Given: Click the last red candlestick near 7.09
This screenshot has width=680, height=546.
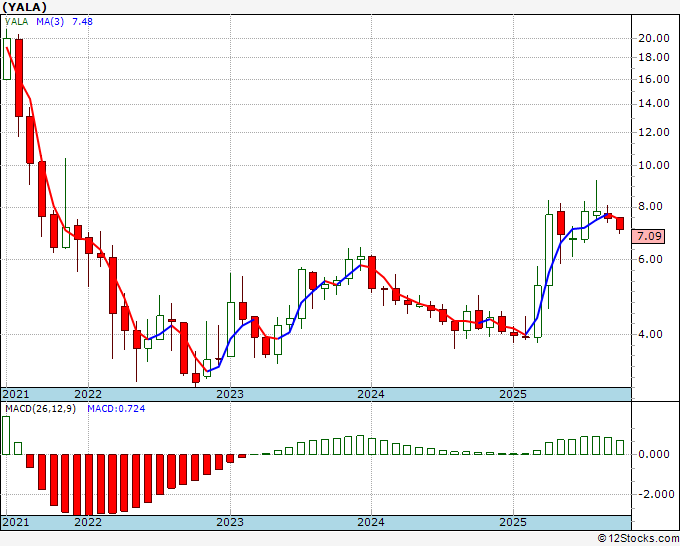Looking at the screenshot, I should click(620, 224).
